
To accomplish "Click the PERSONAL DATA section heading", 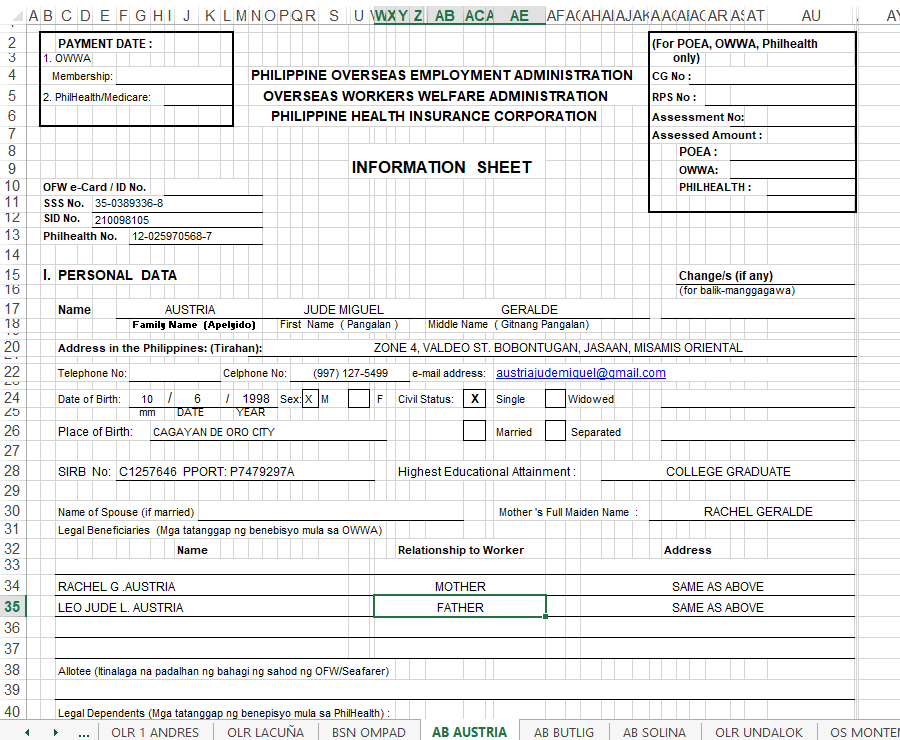I will (117, 275).
